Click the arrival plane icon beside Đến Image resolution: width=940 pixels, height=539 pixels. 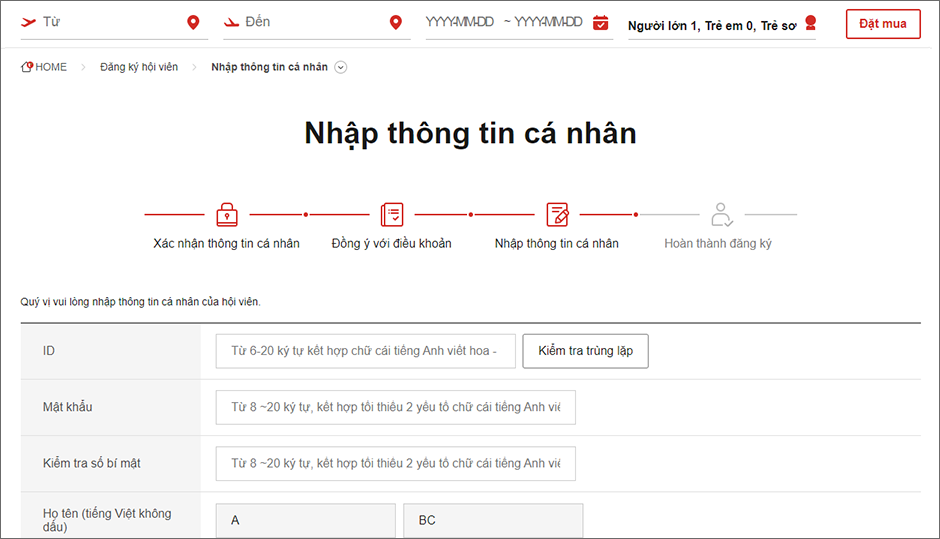(232, 22)
